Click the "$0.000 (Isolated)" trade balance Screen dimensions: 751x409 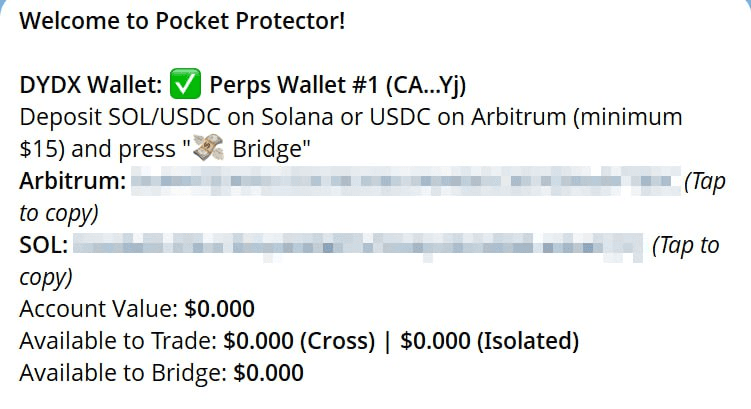pyautogui.click(x=489, y=341)
